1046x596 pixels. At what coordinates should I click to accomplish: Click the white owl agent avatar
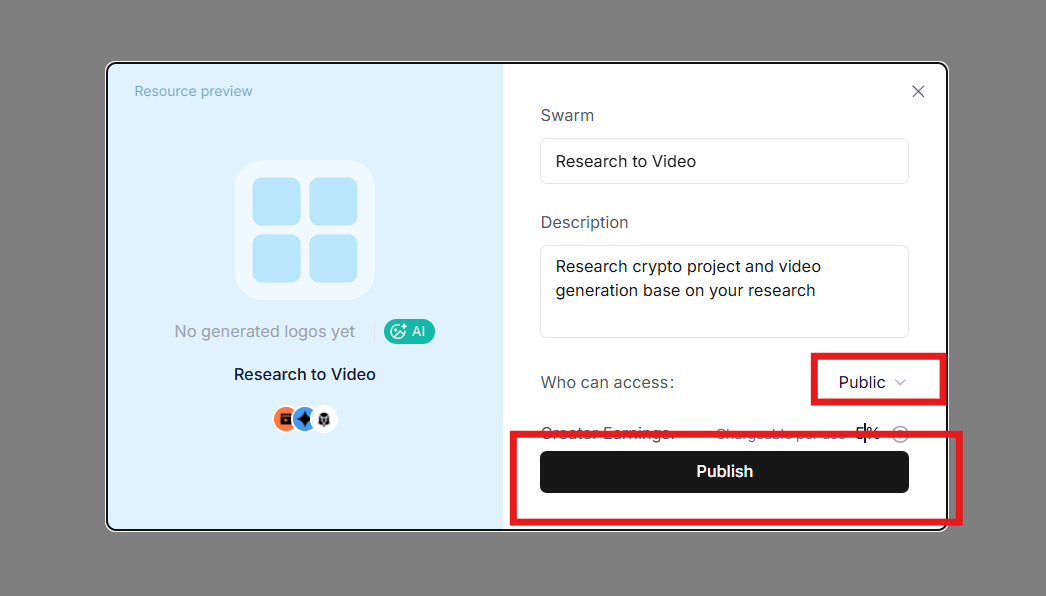[324, 419]
